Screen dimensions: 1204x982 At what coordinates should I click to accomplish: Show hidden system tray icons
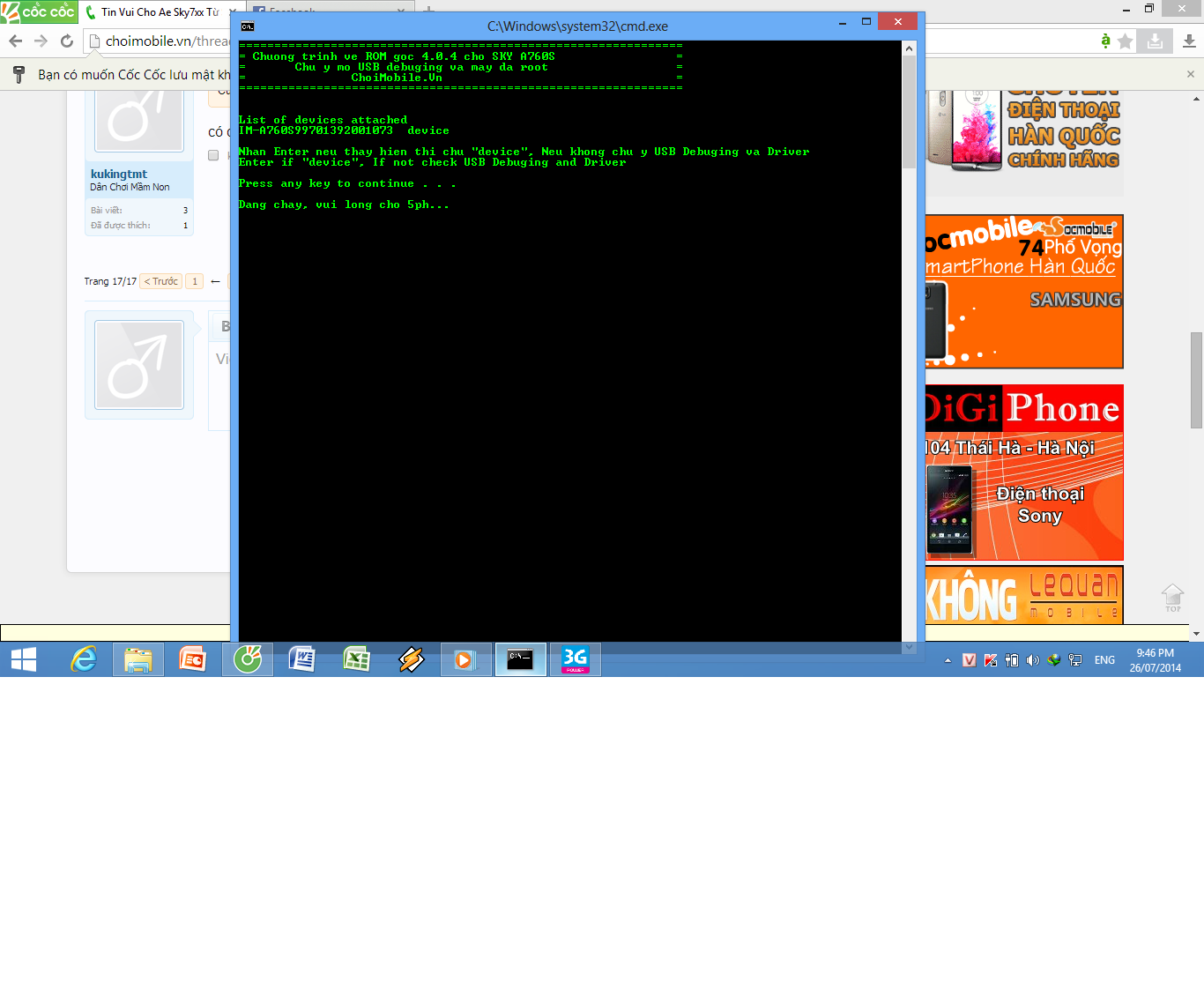948,660
